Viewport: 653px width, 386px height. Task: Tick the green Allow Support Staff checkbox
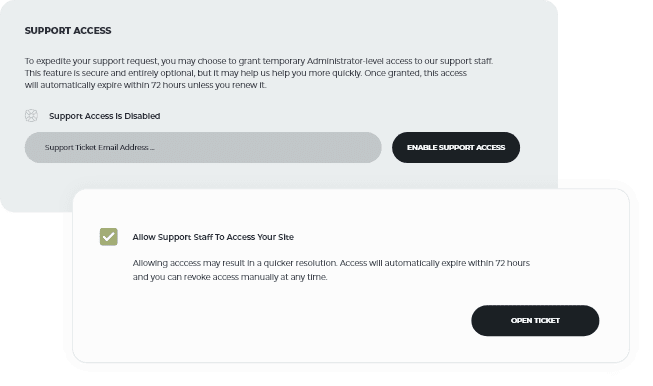[109, 237]
